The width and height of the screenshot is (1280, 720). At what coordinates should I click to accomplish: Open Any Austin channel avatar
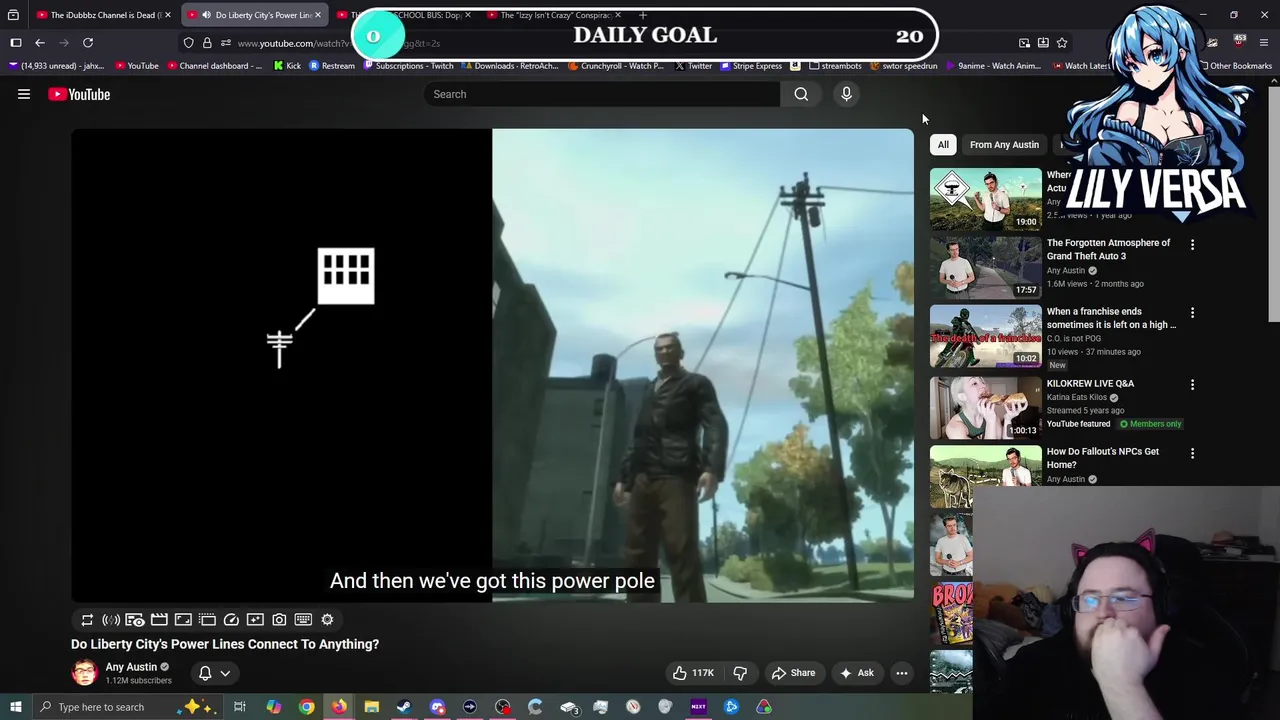pos(84,673)
